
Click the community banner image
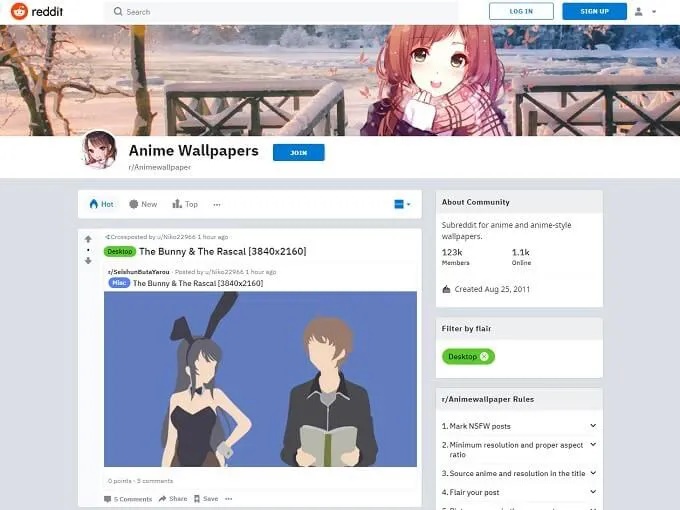340,80
